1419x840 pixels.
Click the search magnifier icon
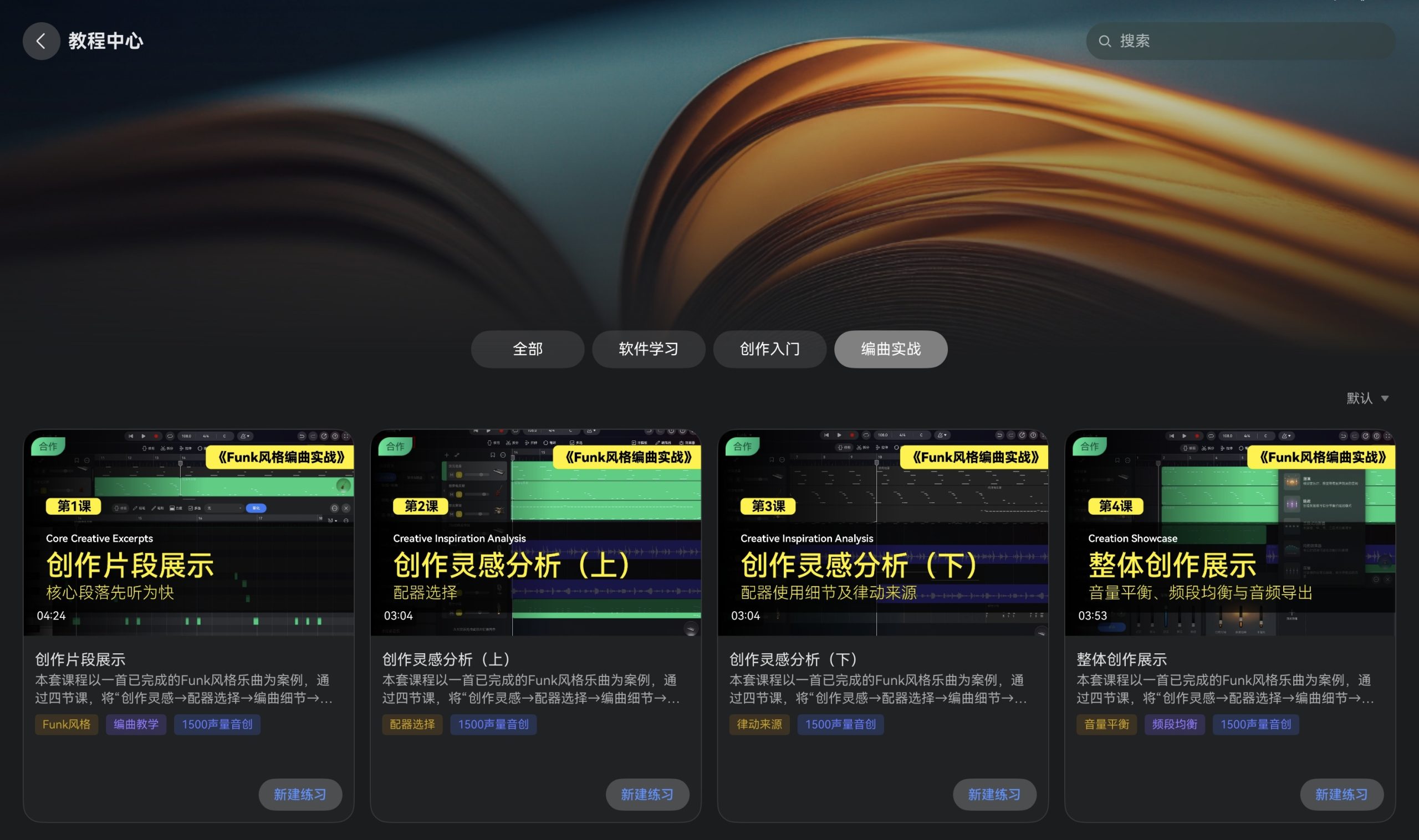click(1104, 42)
